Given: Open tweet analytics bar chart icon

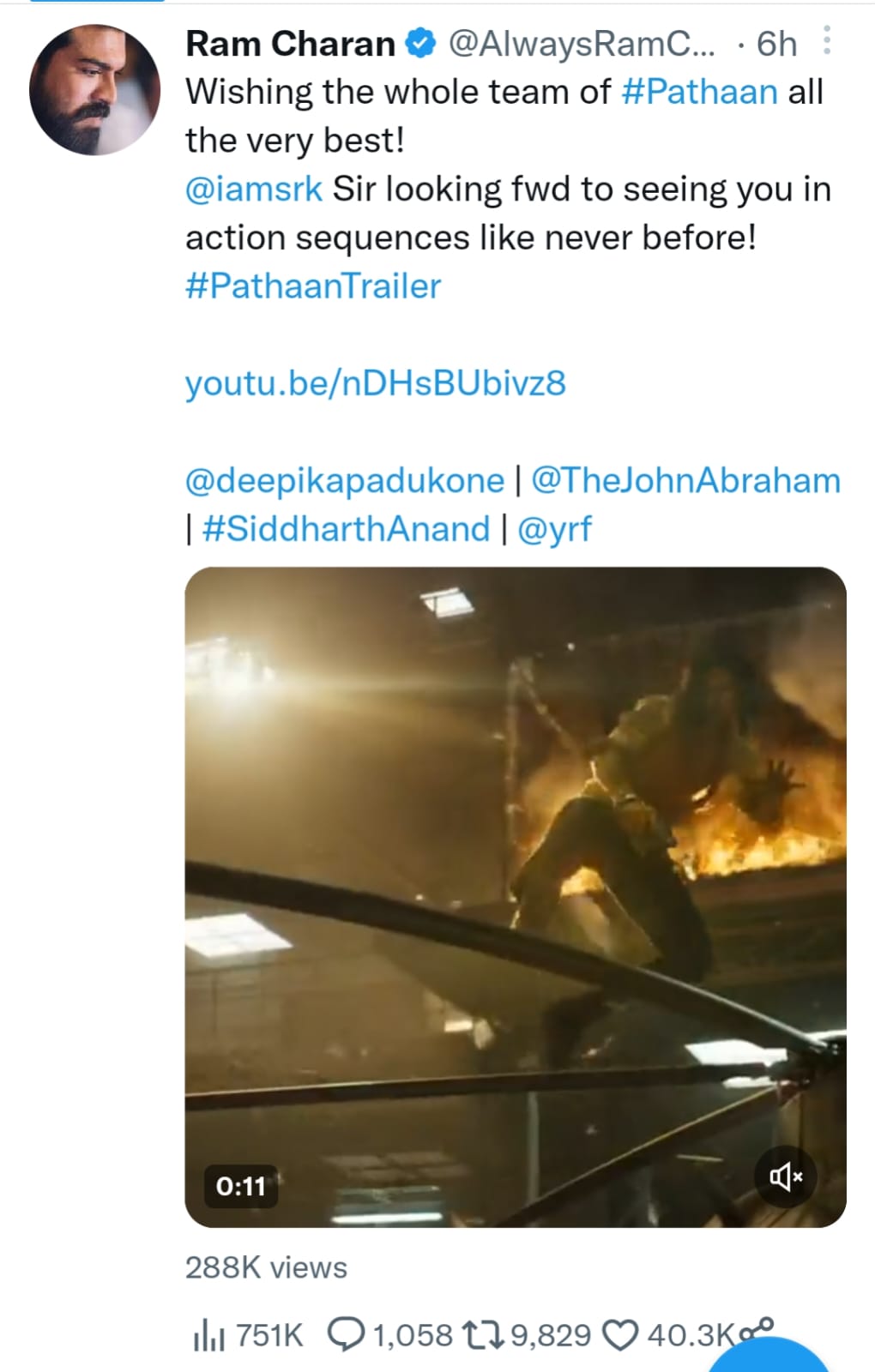Looking at the screenshot, I should click(208, 1334).
